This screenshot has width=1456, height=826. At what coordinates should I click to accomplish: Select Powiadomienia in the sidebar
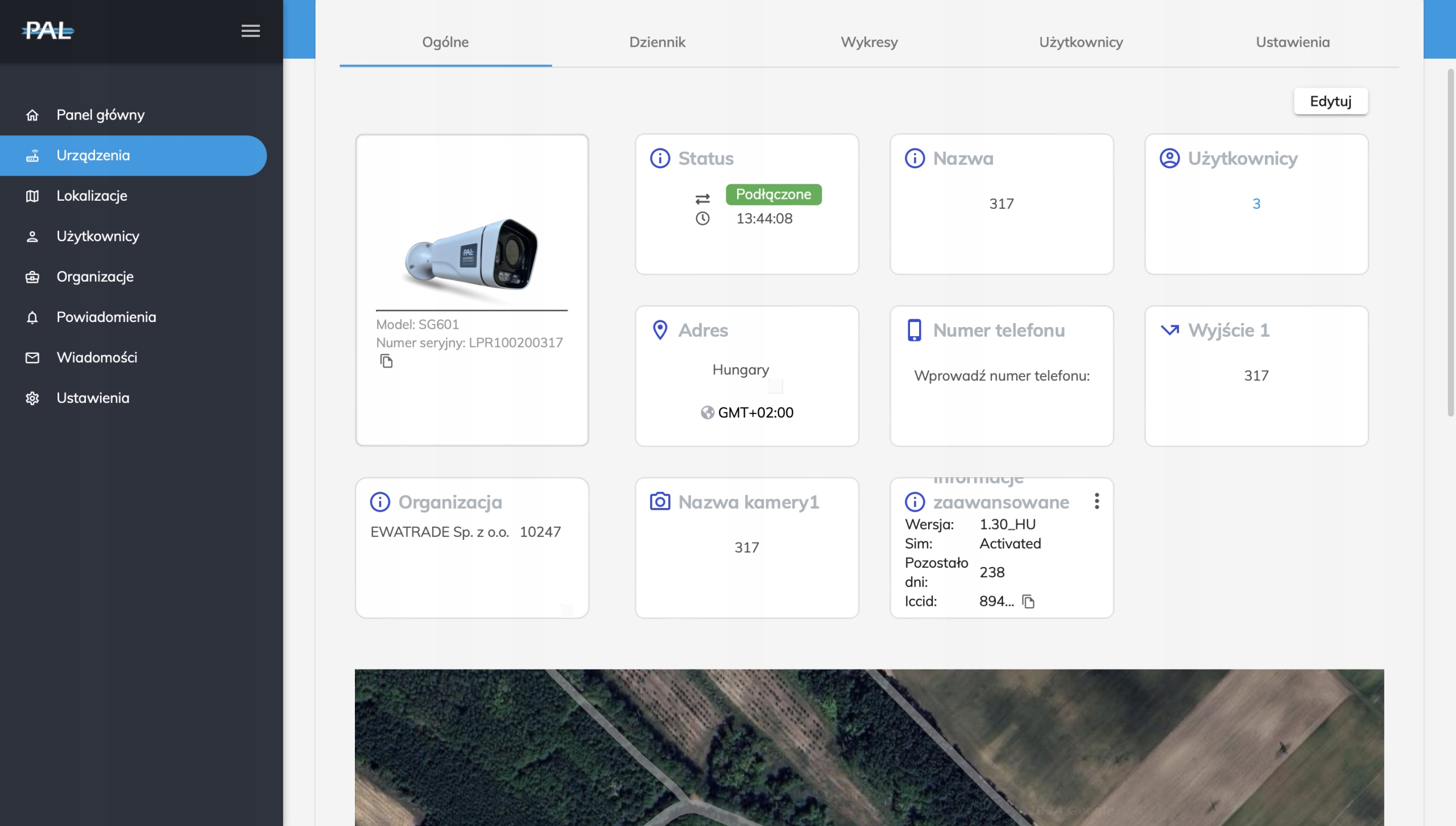(106, 317)
